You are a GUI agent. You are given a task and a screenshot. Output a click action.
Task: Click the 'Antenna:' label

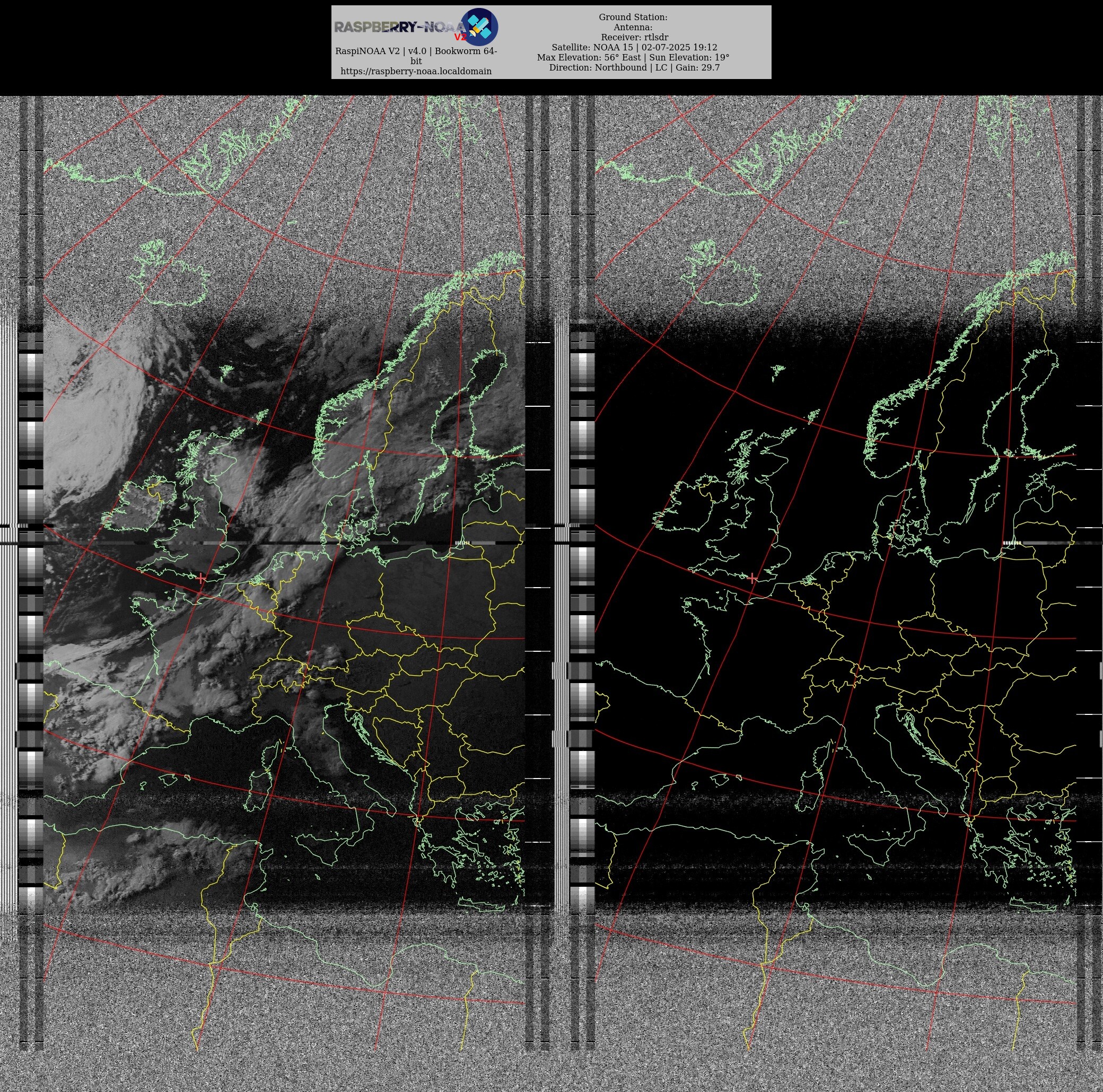(633, 28)
